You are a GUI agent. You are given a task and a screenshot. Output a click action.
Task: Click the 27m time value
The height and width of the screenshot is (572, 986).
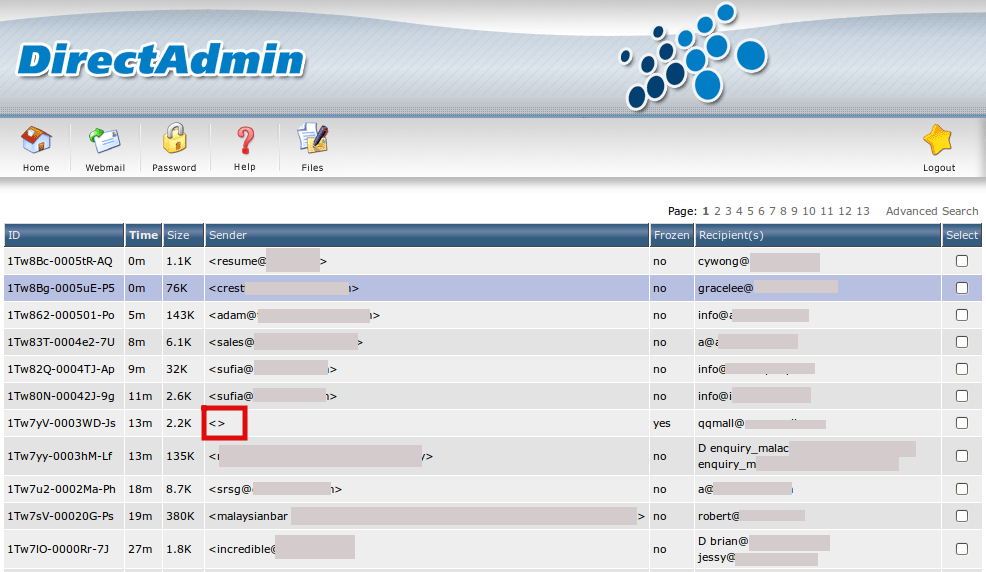click(x=140, y=549)
